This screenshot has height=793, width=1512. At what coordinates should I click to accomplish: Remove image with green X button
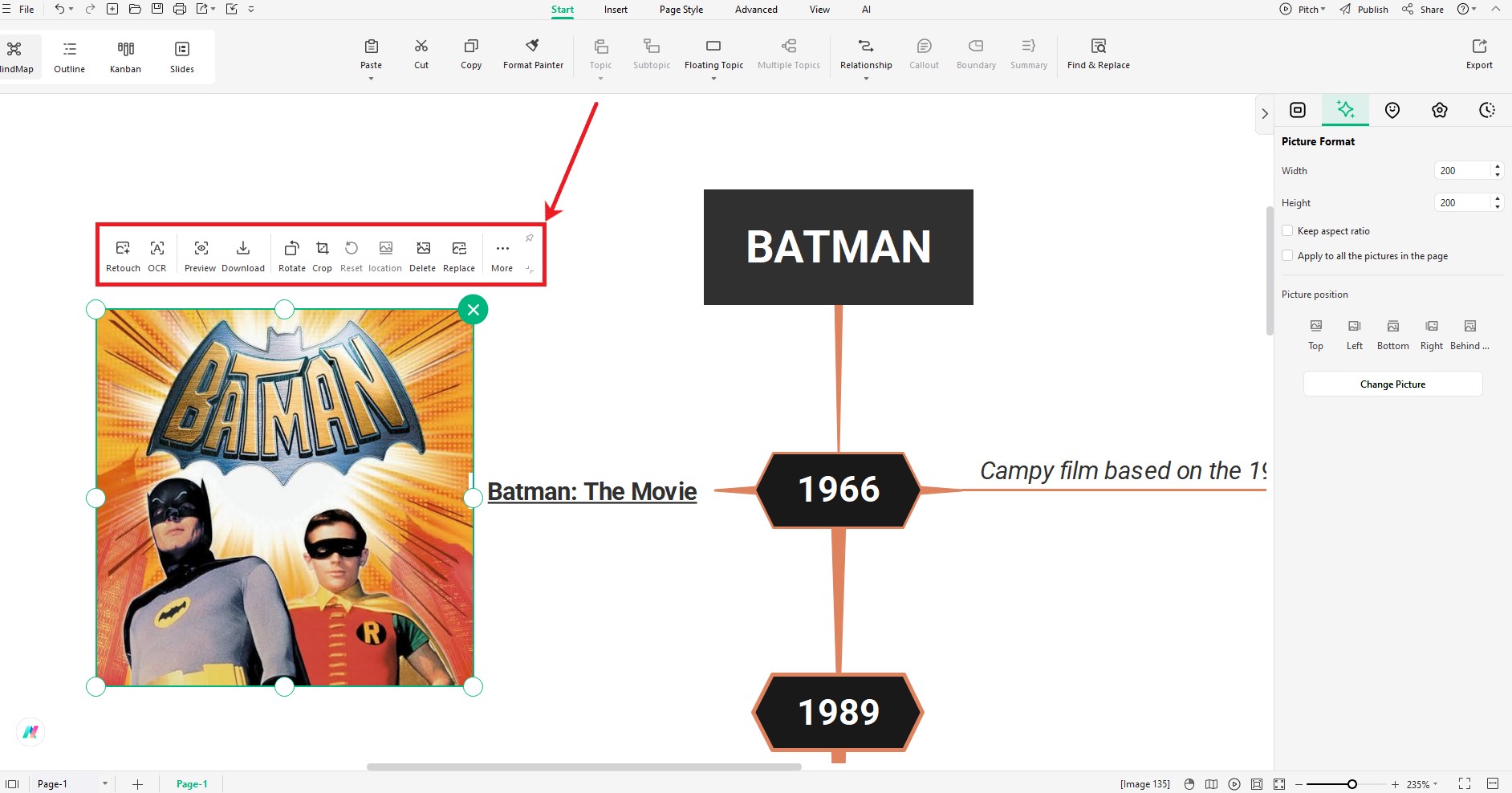(x=474, y=309)
